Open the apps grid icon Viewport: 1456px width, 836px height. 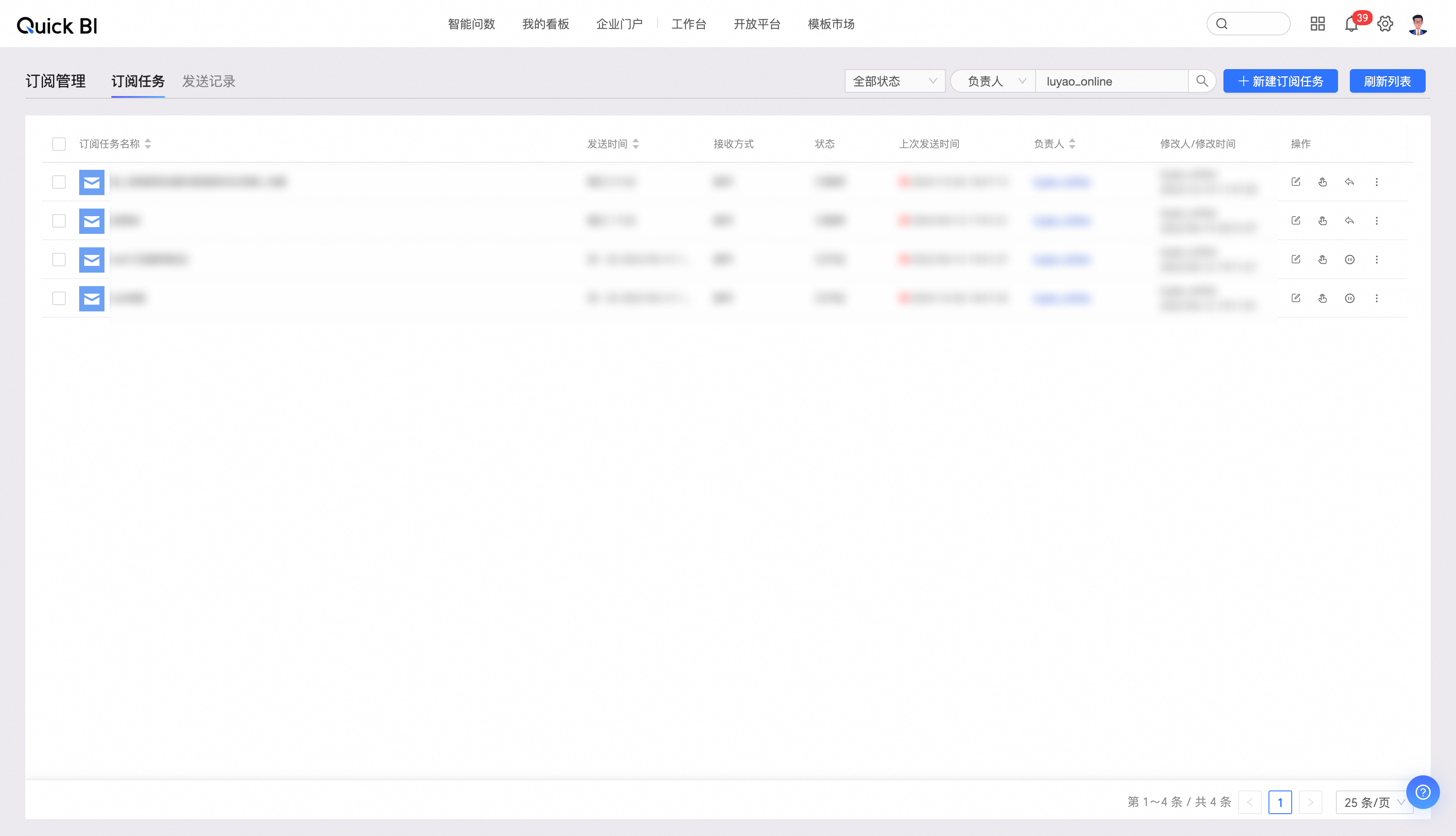pyautogui.click(x=1317, y=24)
